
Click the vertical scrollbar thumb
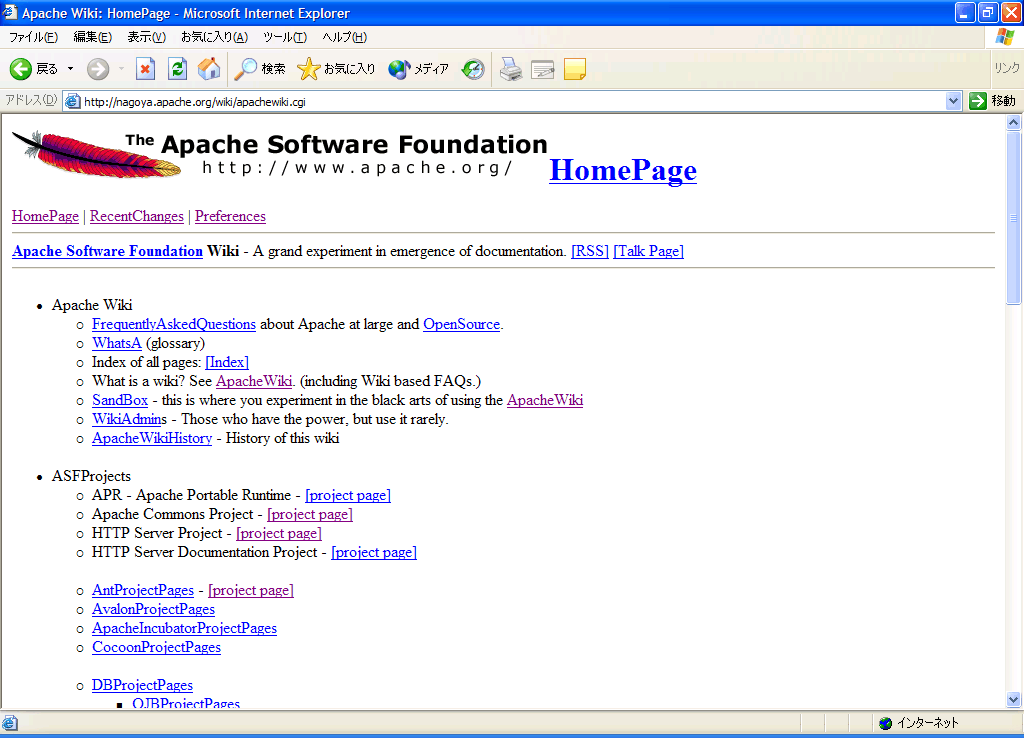pyautogui.click(x=1013, y=217)
